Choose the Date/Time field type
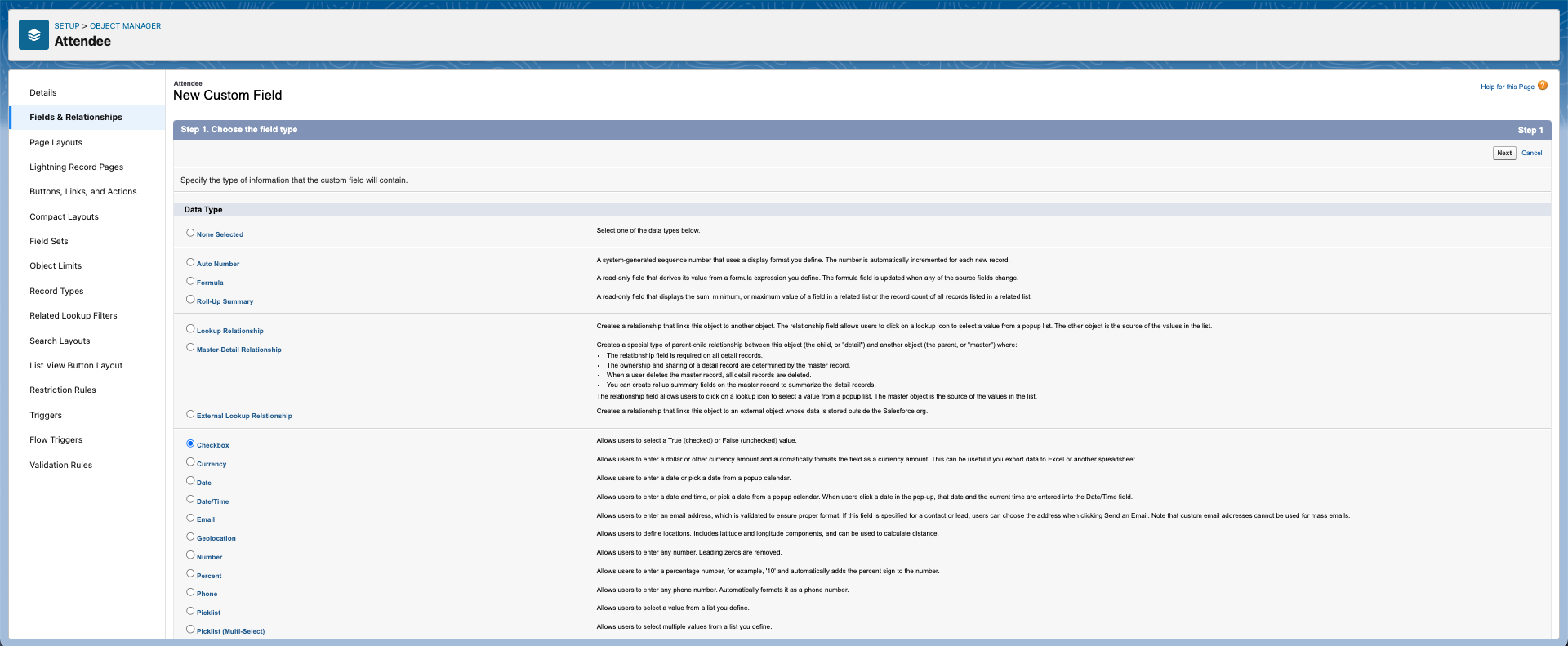Screen dimensions: 1568x646 point(190,500)
